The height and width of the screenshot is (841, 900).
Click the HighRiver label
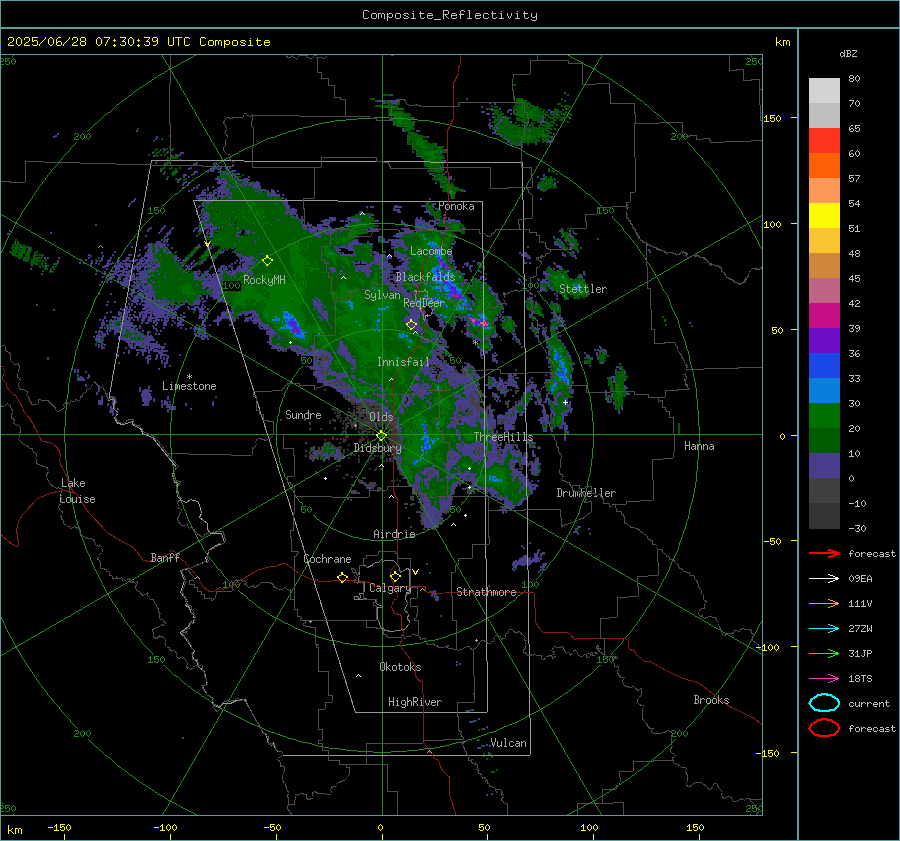(415, 702)
